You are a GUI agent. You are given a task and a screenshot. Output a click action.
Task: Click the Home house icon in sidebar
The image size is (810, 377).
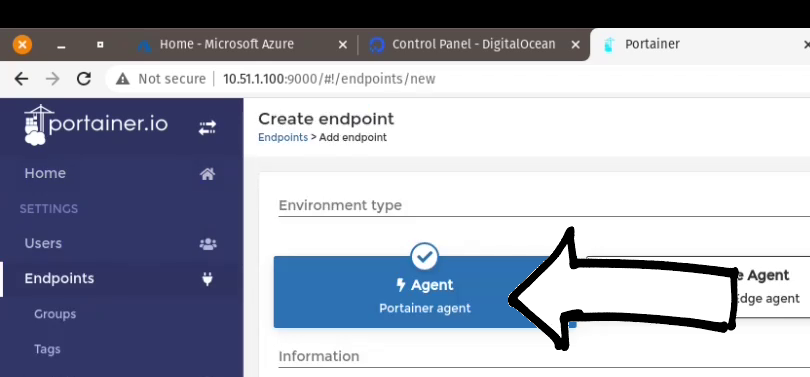tap(207, 174)
